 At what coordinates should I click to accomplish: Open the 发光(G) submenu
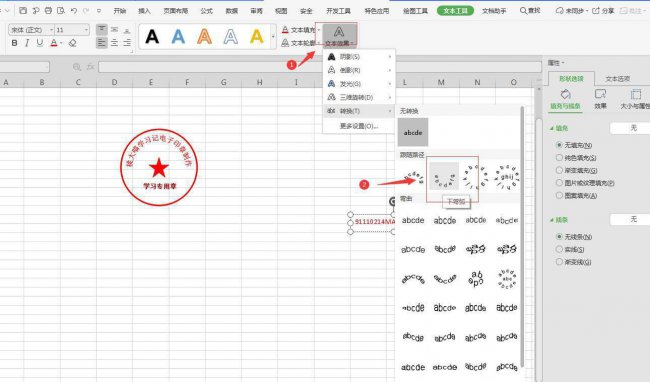(359, 84)
